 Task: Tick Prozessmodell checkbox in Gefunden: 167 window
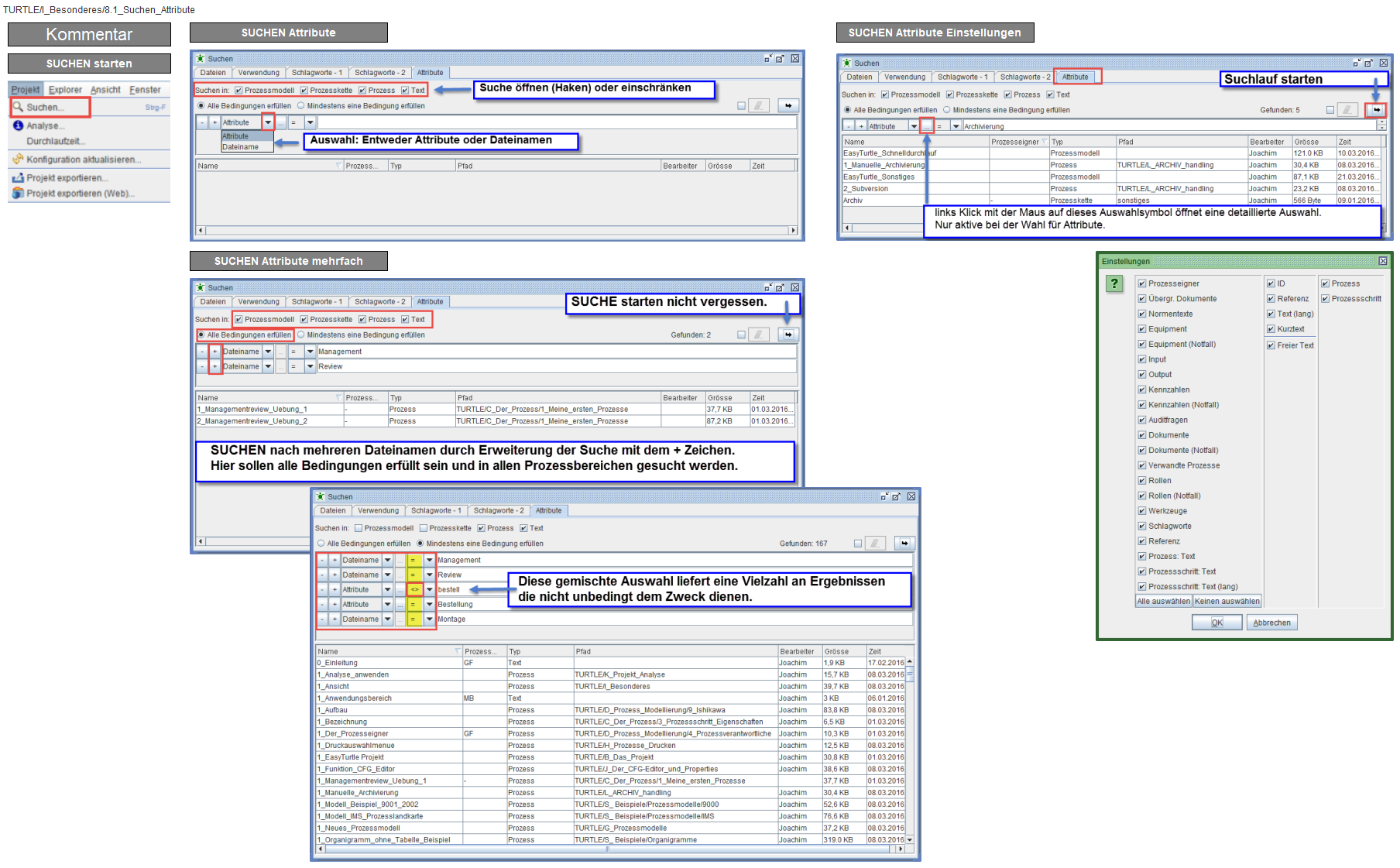359,528
